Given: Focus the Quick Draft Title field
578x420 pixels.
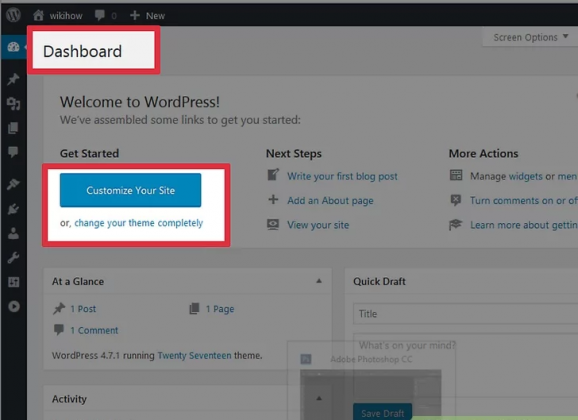Looking at the screenshot, I should (465, 314).
